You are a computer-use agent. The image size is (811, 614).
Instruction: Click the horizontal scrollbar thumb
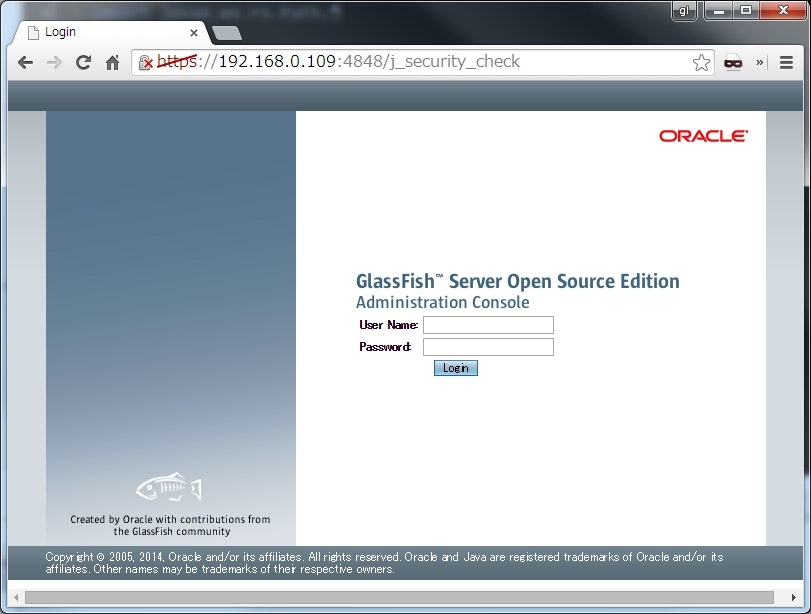coord(399,597)
